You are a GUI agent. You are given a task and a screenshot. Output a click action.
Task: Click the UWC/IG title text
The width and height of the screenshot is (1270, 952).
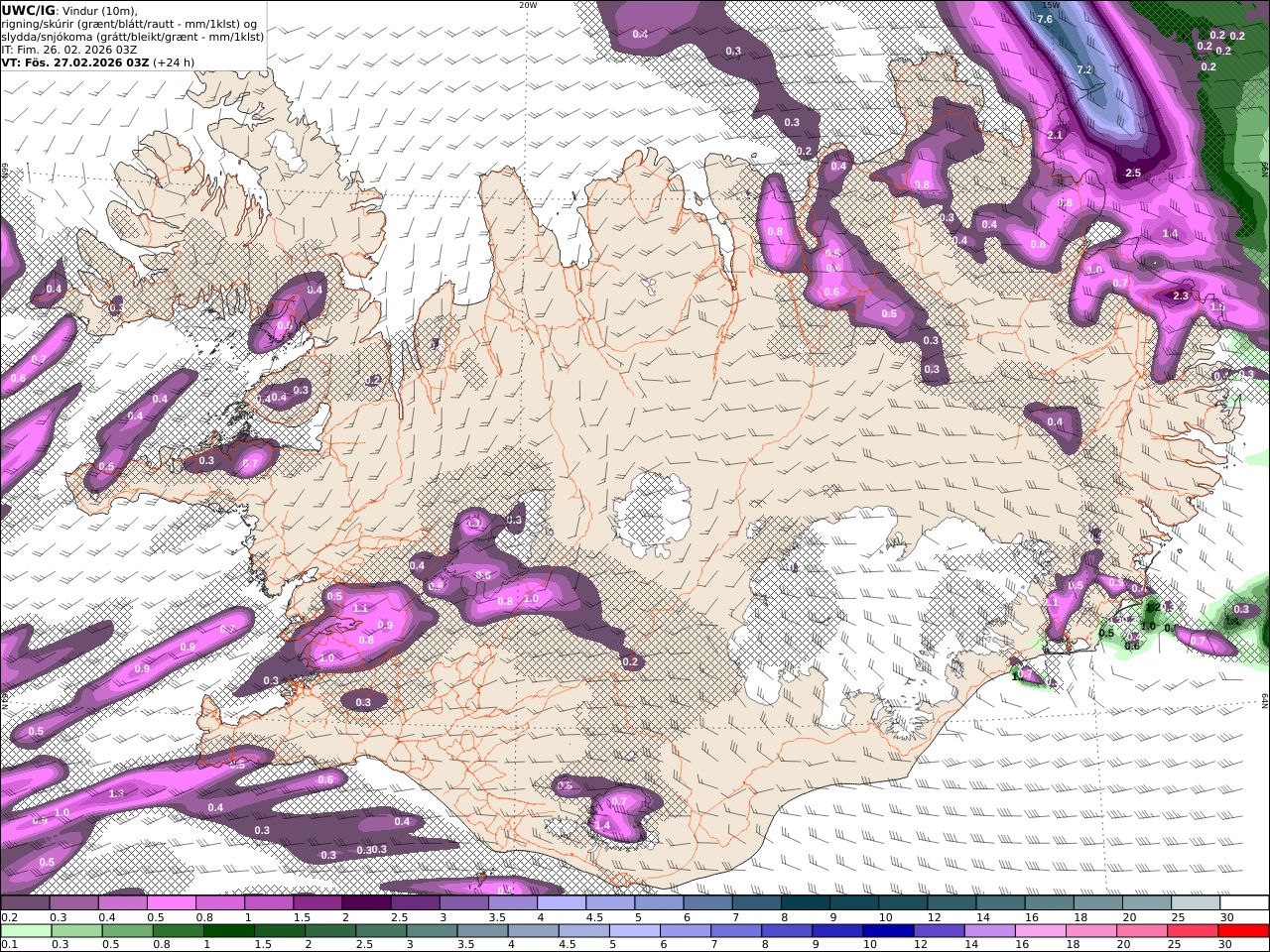[x=28, y=10]
